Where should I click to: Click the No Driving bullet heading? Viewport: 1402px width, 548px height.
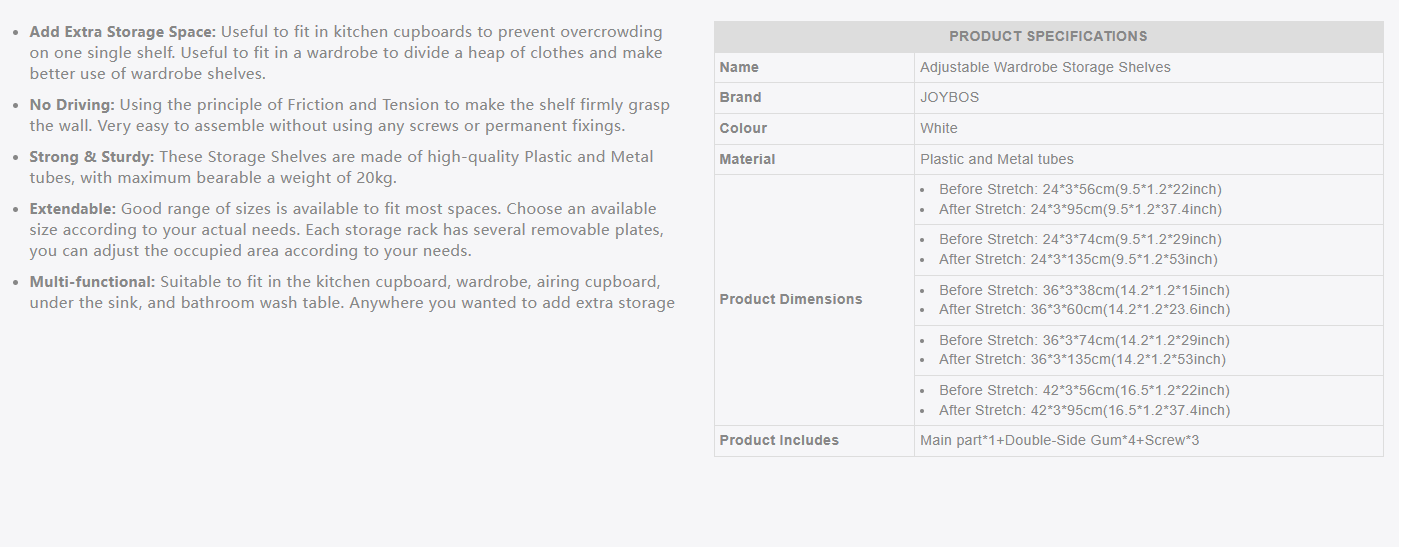pyautogui.click(x=73, y=104)
